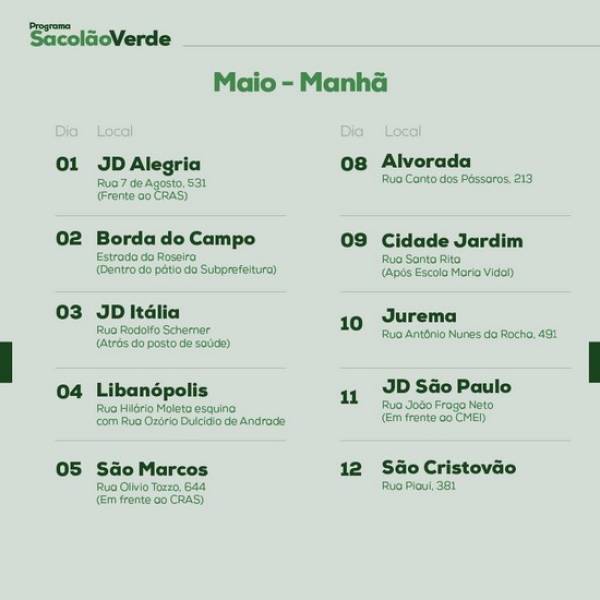Click the right column Dia header
The height and width of the screenshot is (600, 600).
(x=352, y=131)
